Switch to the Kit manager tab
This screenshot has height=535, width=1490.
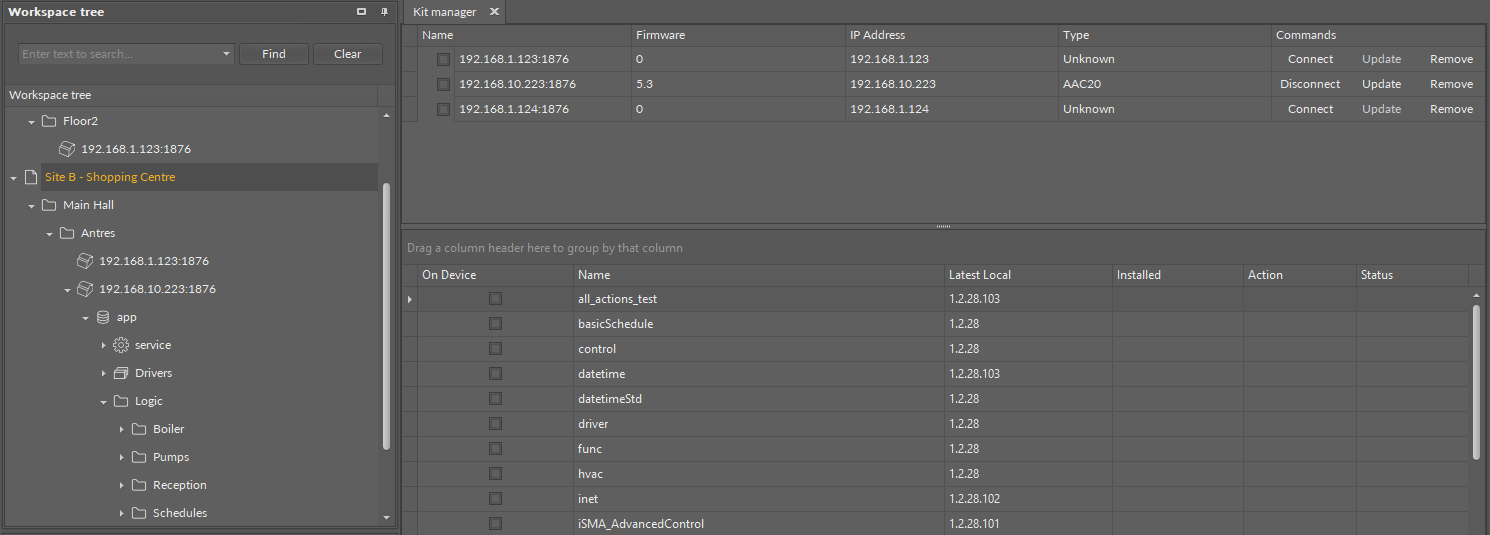(x=444, y=12)
